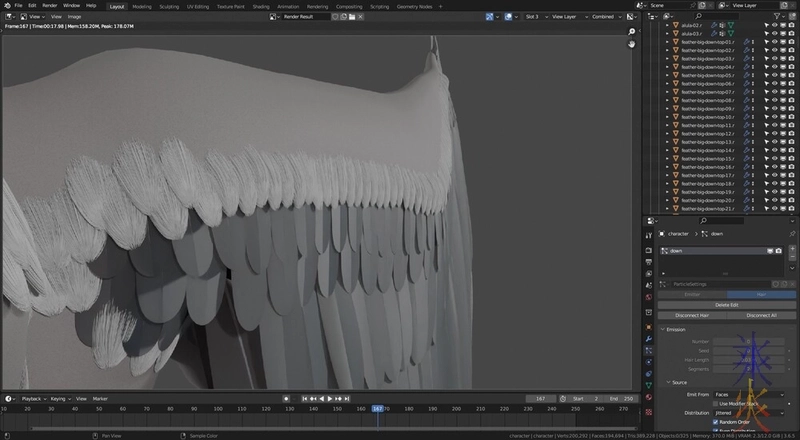The width and height of the screenshot is (800, 440).
Task: Open the Render menu
Action: [49, 5]
